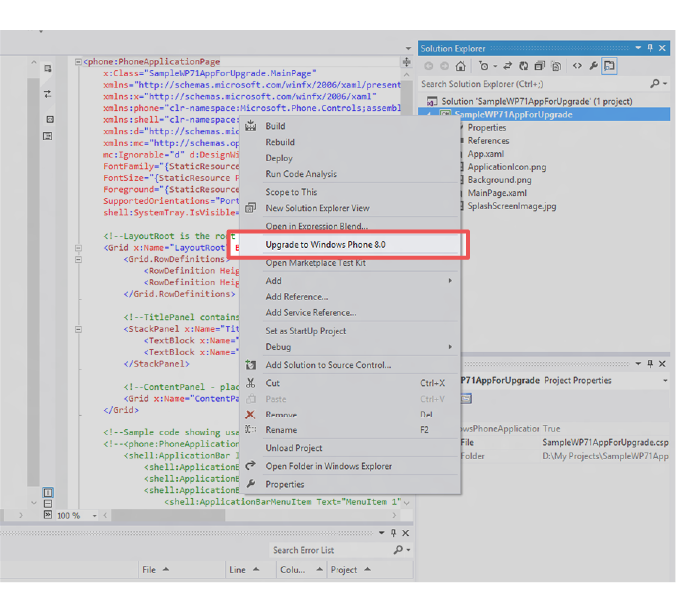Select App.xaml in Solution Explorer
This screenshot has width=676, height=613.
click(485, 154)
